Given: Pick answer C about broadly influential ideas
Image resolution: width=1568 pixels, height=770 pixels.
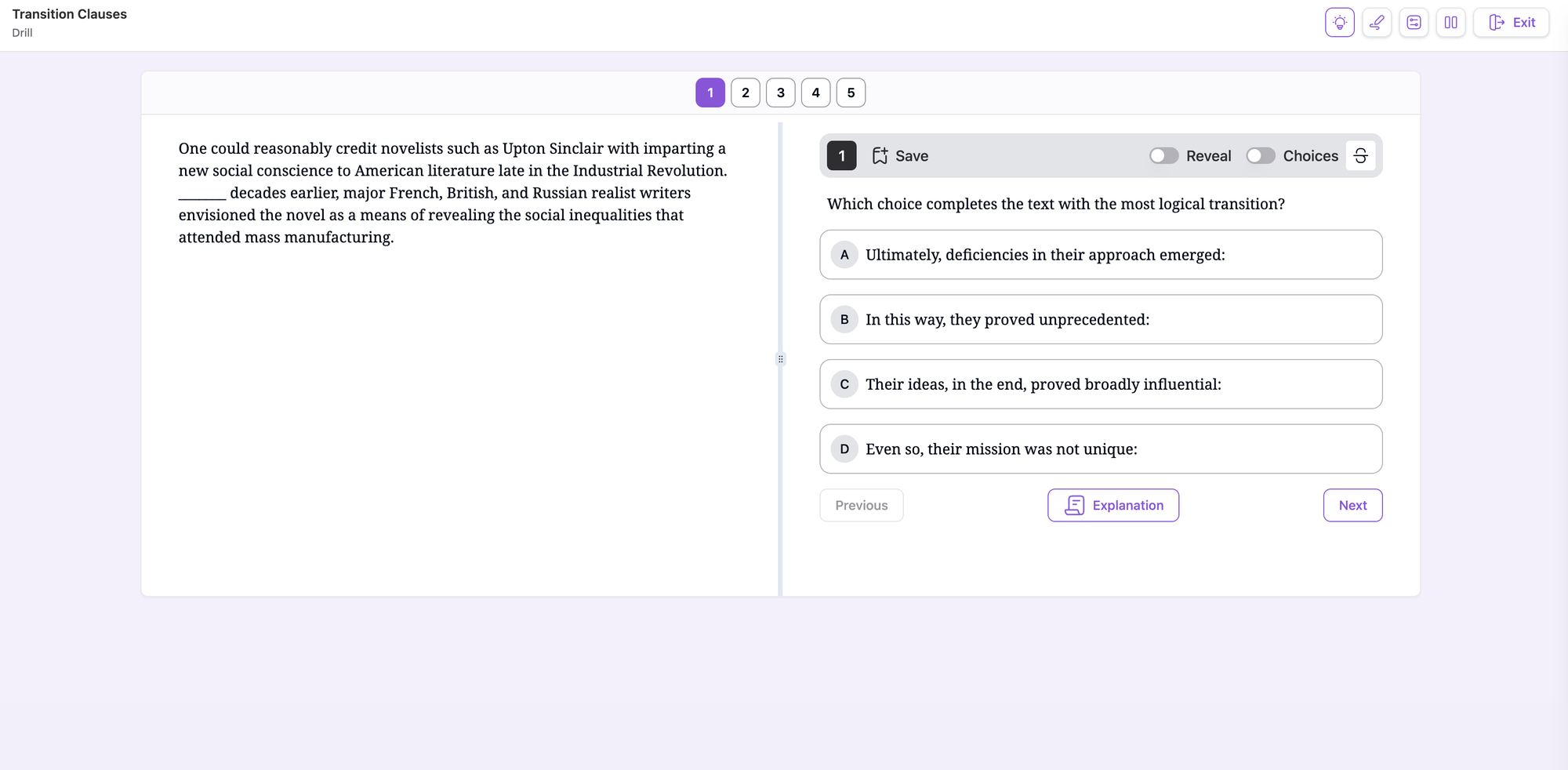Looking at the screenshot, I should (x=1101, y=384).
